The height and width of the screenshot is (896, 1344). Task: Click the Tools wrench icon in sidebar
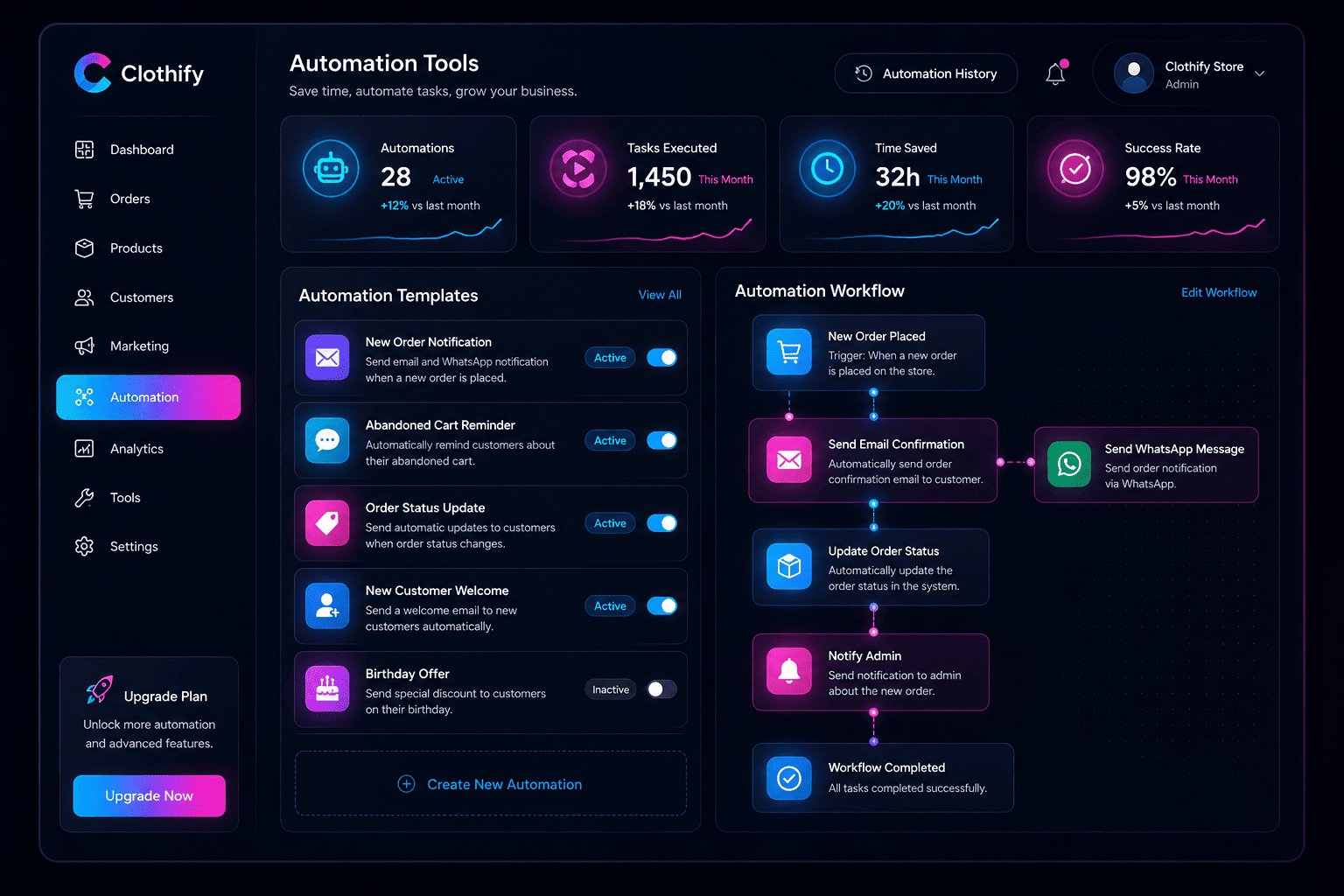[x=84, y=498]
